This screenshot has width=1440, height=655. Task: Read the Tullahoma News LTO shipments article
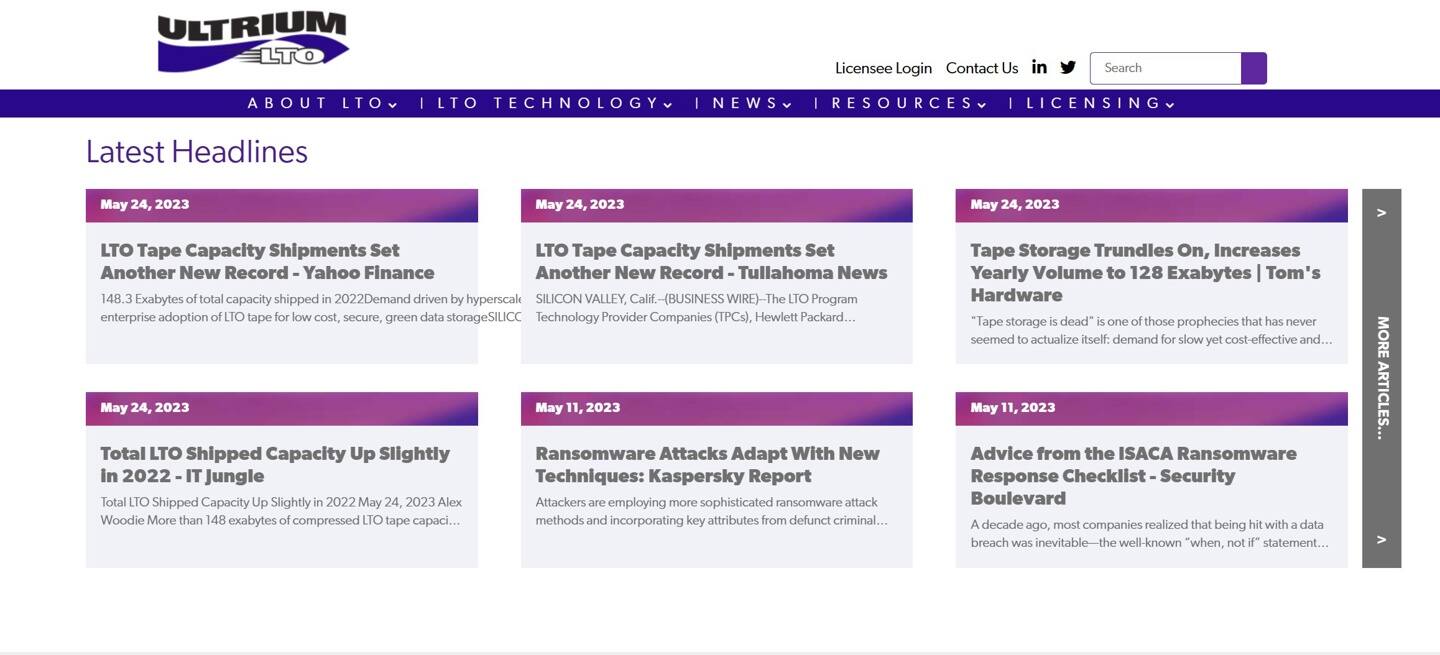[711, 261]
